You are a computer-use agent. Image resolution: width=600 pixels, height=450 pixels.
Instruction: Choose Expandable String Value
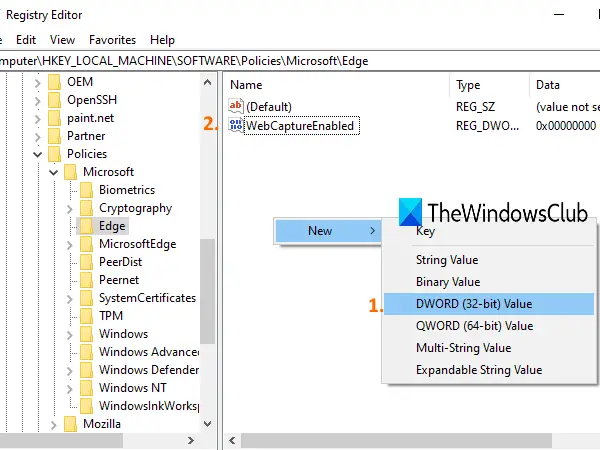pos(489,370)
